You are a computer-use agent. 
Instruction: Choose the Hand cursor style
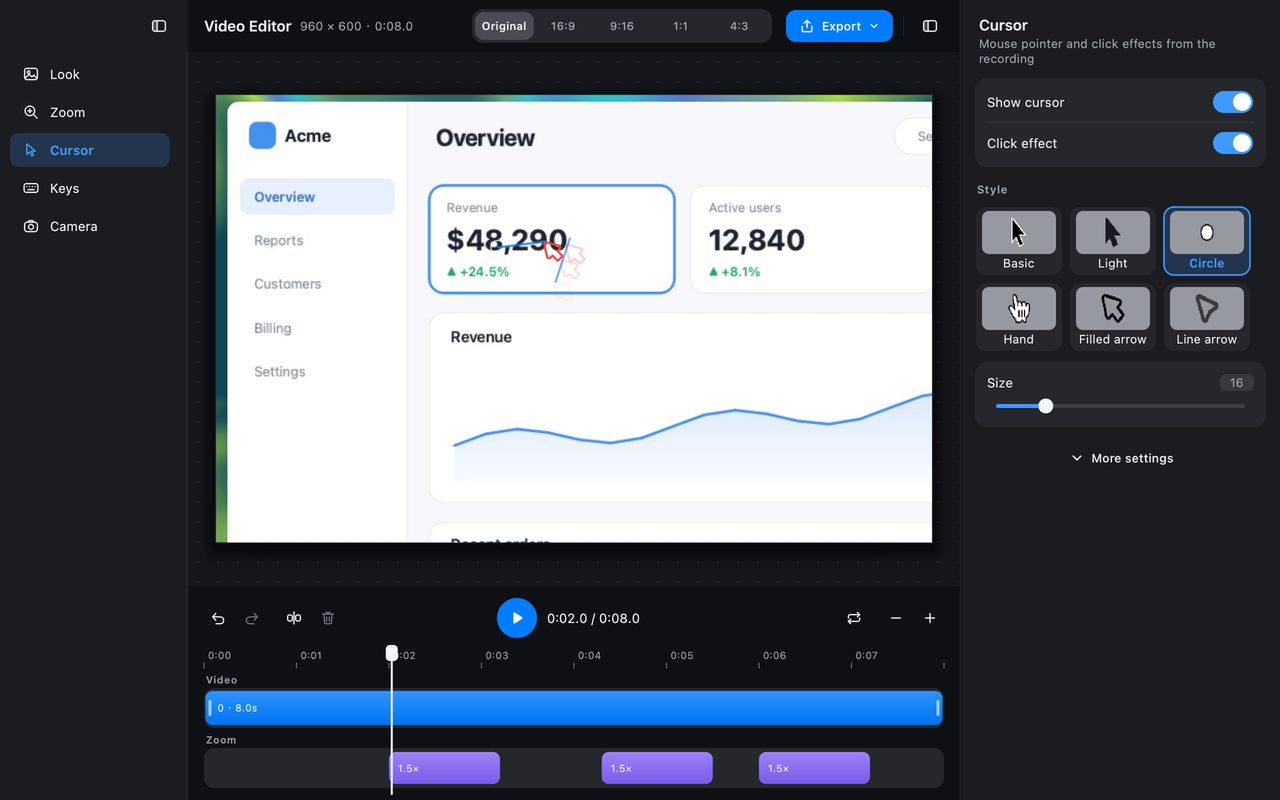1019,317
